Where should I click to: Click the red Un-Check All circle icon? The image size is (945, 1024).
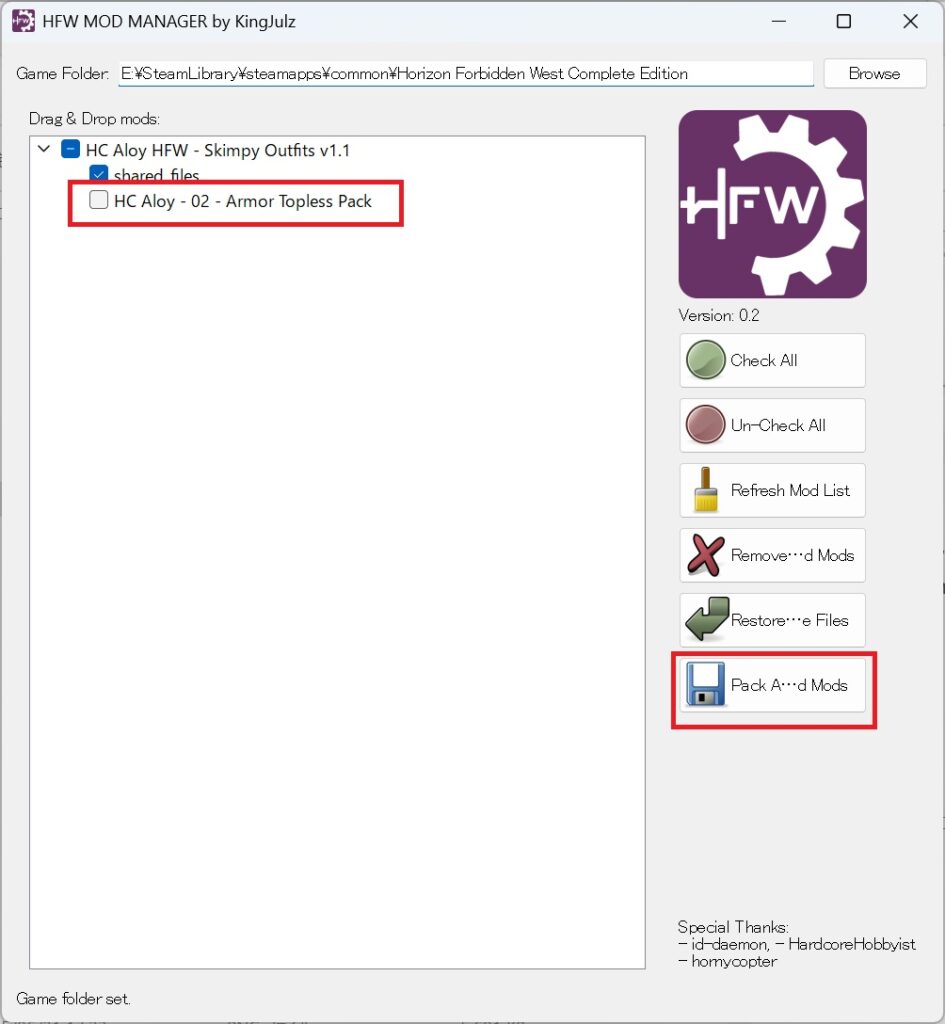[x=705, y=424]
